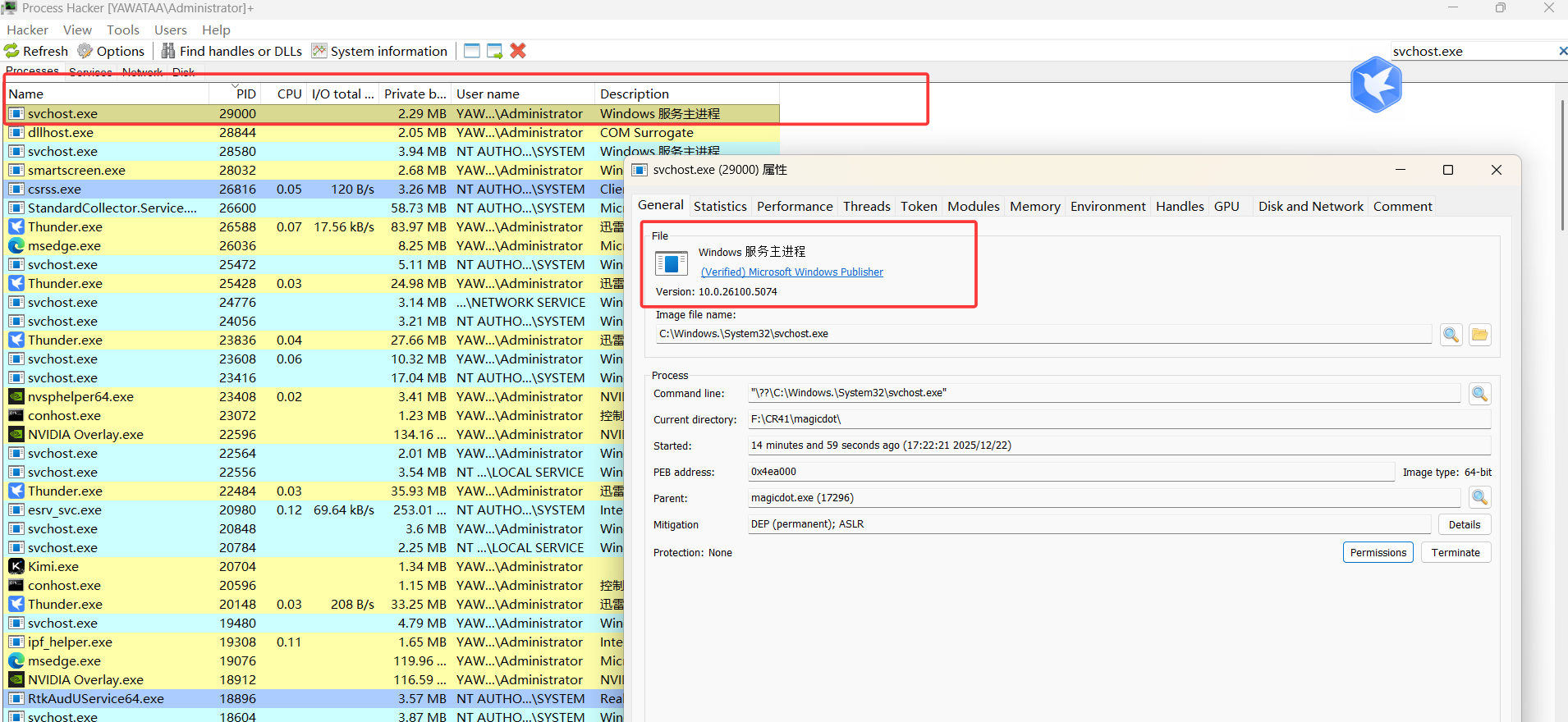Click Kimi.exe process icon
Viewport: 1568px width, 722px height.
(16, 566)
